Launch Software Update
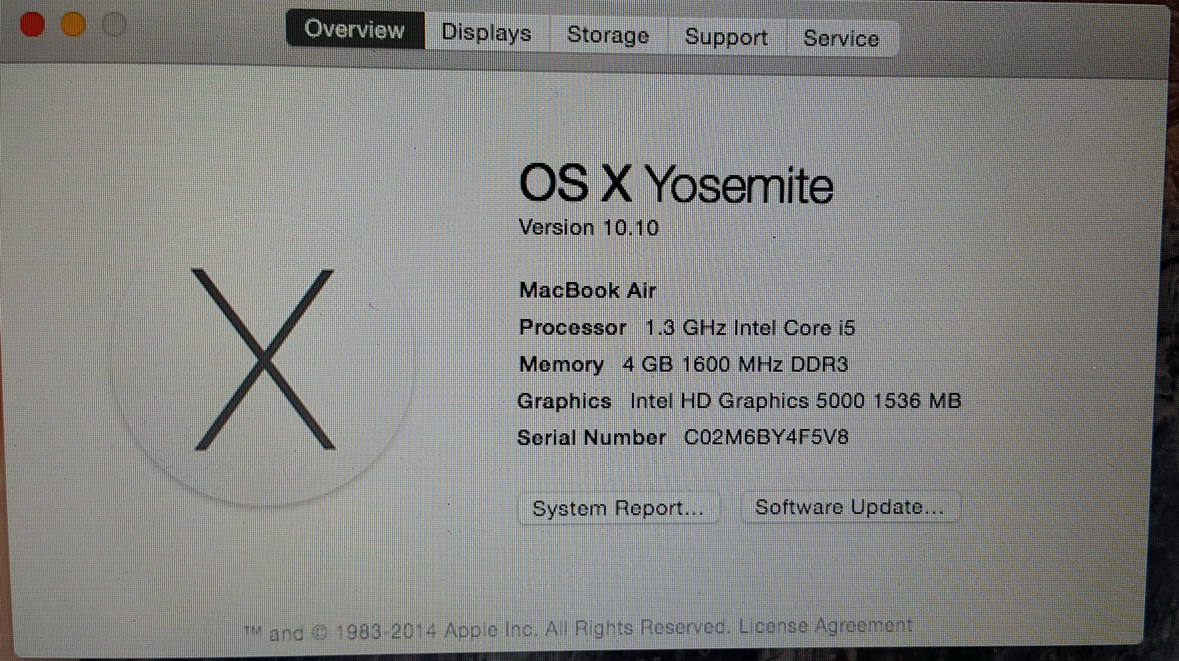This screenshot has width=1179, height=661. coord(850,507)
